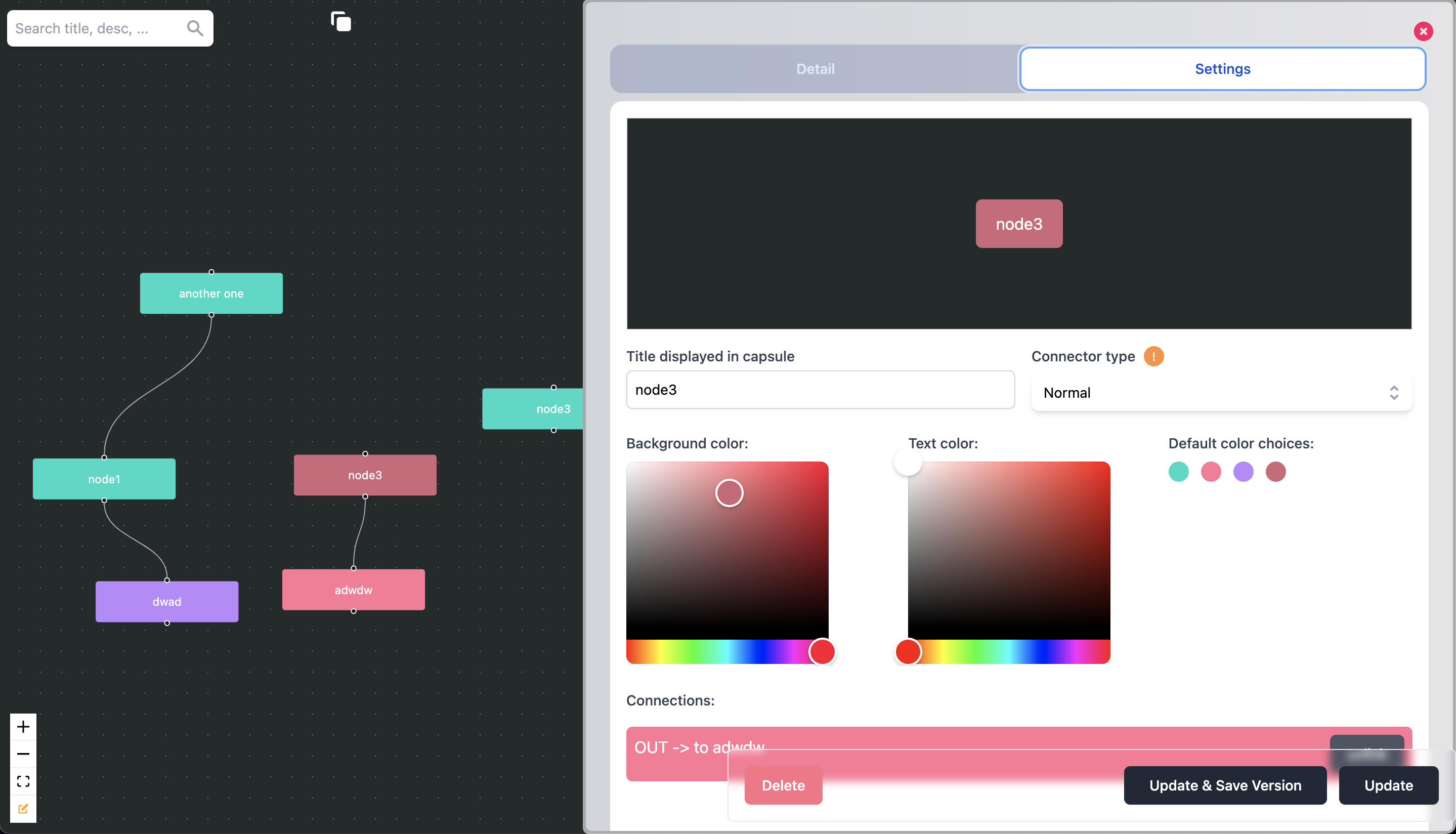Choose the purple default color swatch

click(x=1243, y=472)
